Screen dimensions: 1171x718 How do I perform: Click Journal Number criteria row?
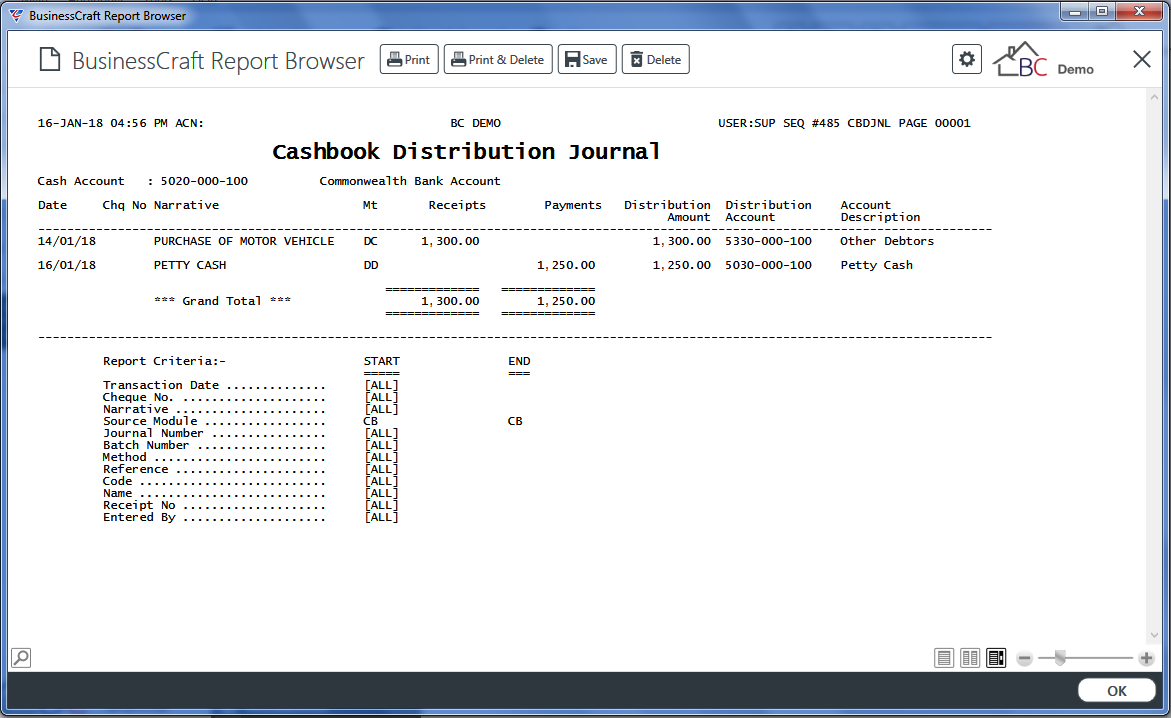pyautogui.click(x=251, y=433)
